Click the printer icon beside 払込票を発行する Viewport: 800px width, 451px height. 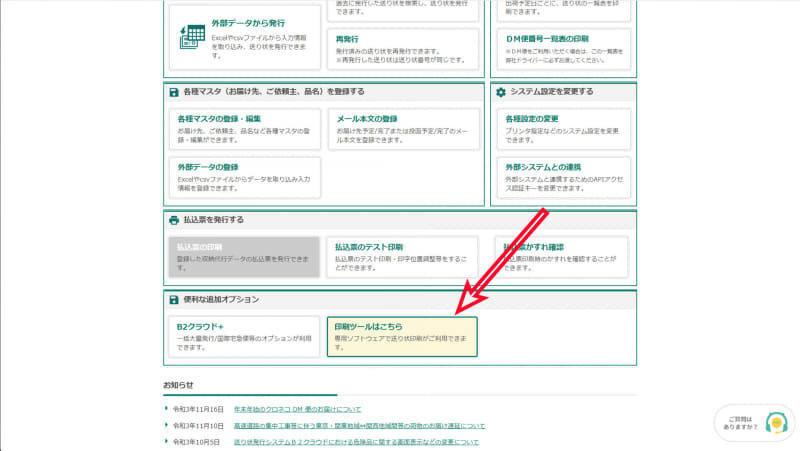tap(174, 220)
